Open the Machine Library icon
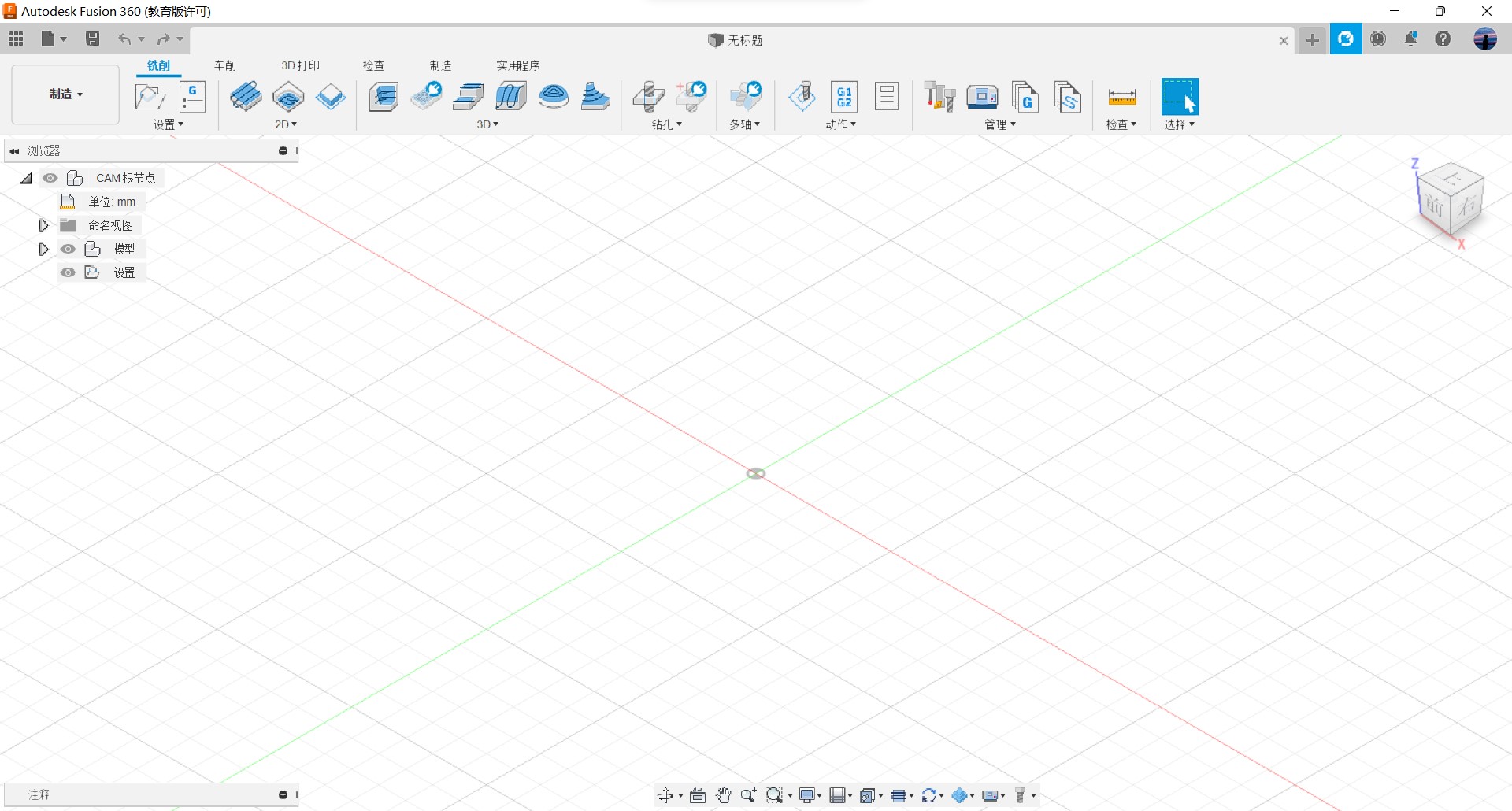Viewport: 1512px width, 811px height. [x=982, y=97]
